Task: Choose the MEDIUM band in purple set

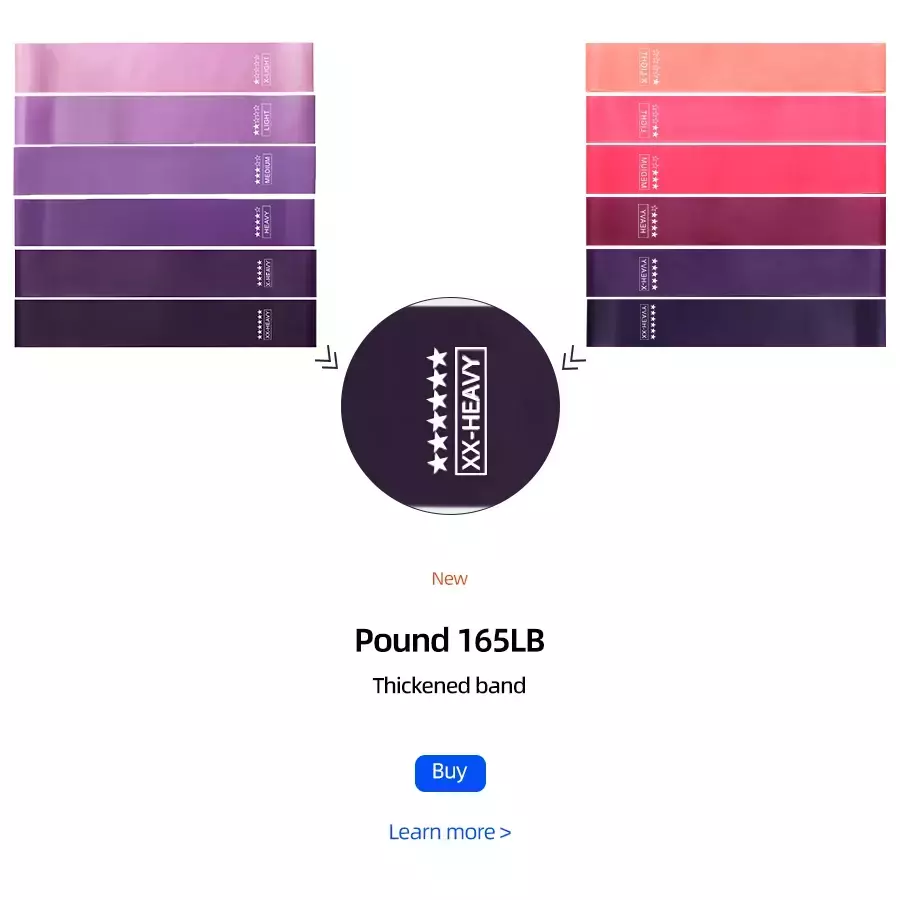Action: (x=165, y=170)
